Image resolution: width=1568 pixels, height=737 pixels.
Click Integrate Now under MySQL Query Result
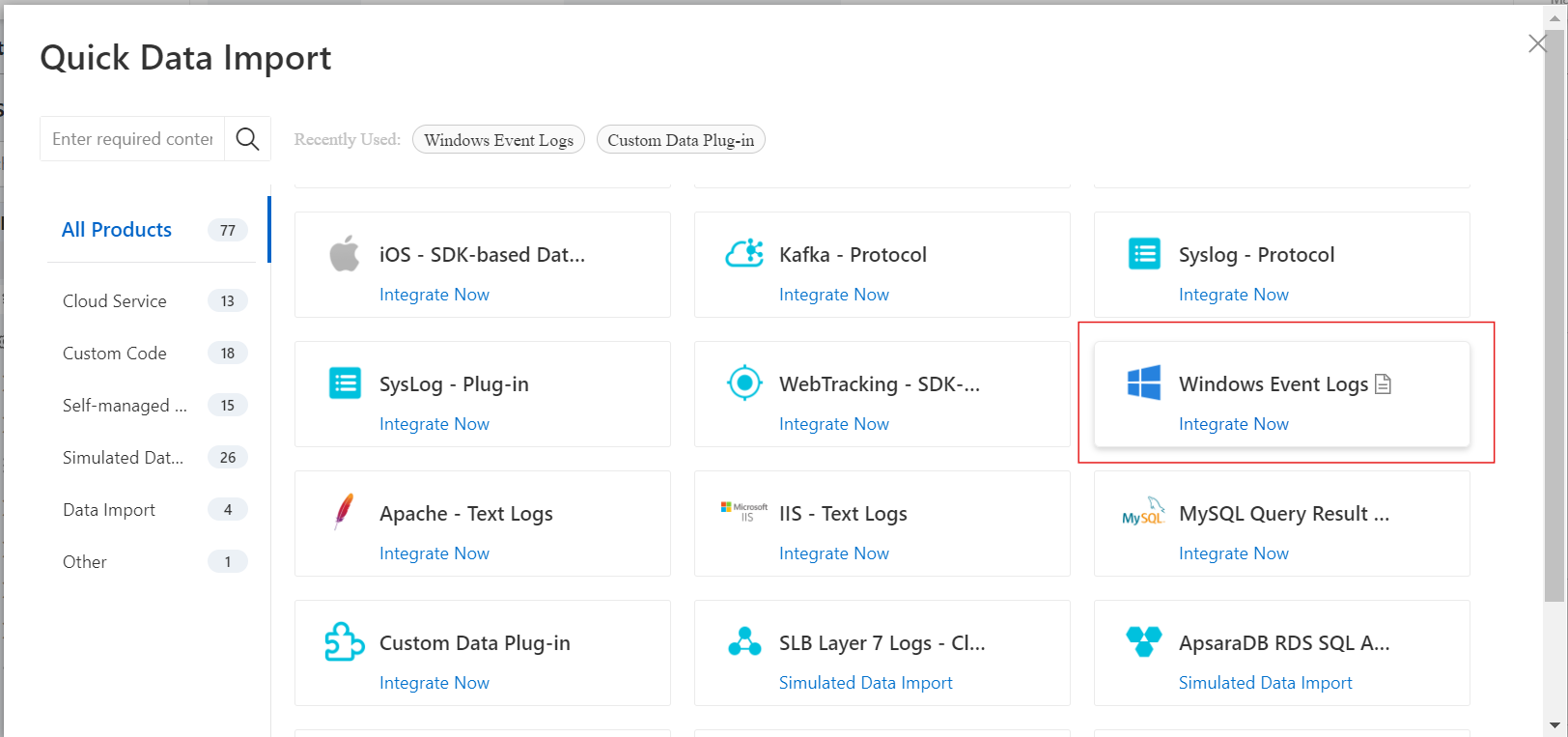(x=1234, y=553)
